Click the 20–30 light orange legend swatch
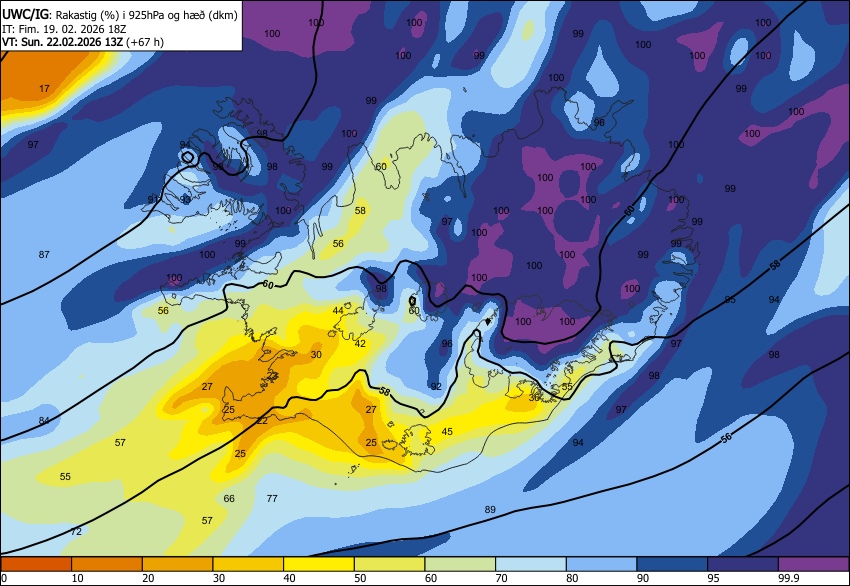The image size is (850, 586). tap(177, 564)
